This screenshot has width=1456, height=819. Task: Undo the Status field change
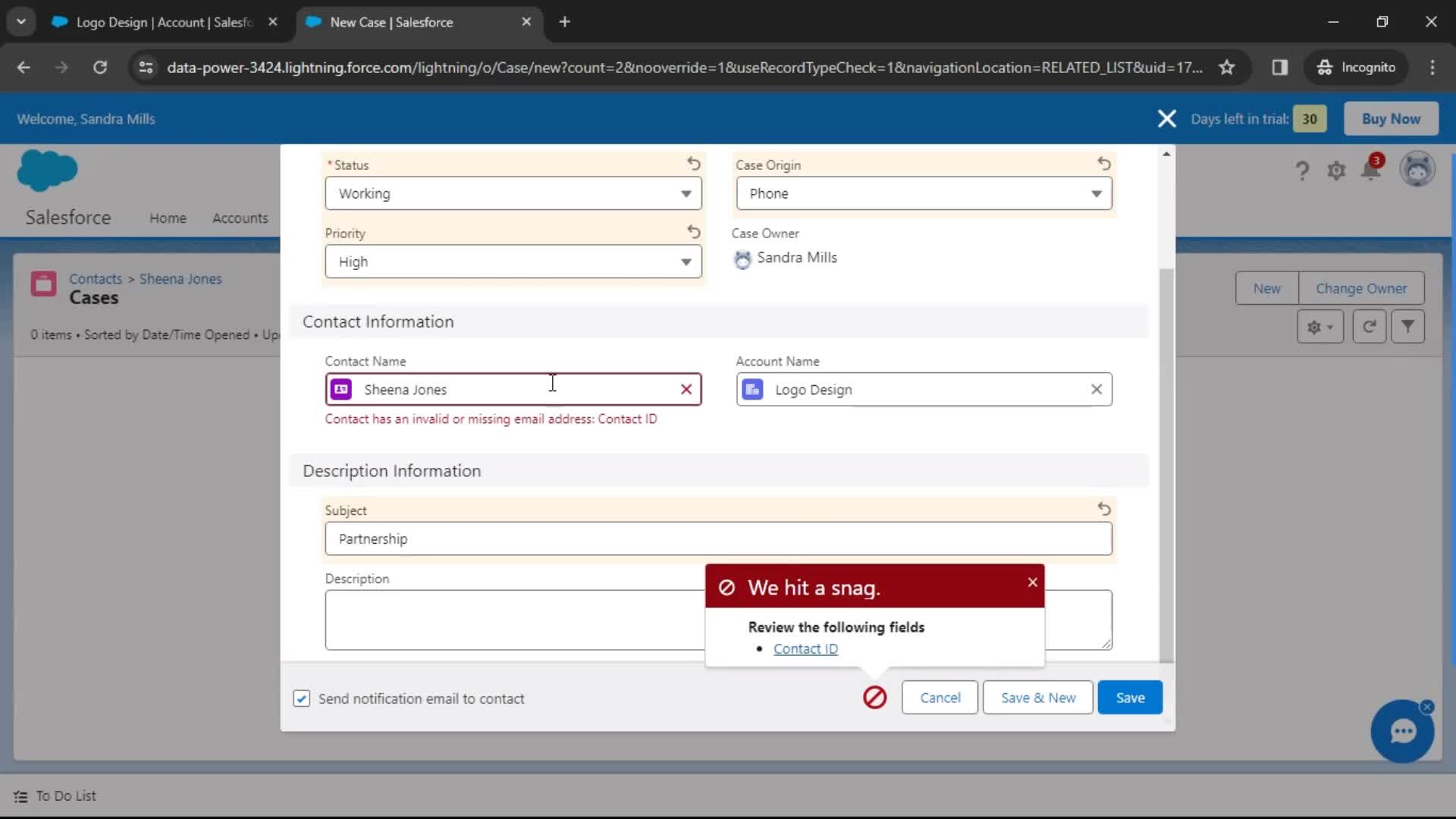pyautogui.click(x=693, y=163)
